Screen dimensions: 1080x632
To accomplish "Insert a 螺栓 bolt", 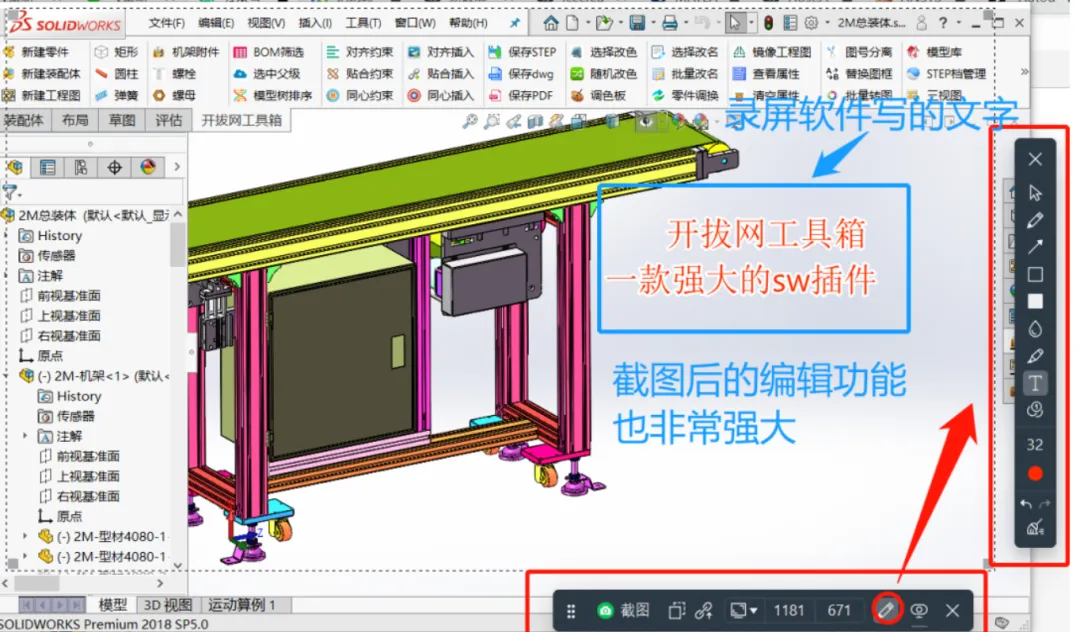I will click(x=175, y=74).
